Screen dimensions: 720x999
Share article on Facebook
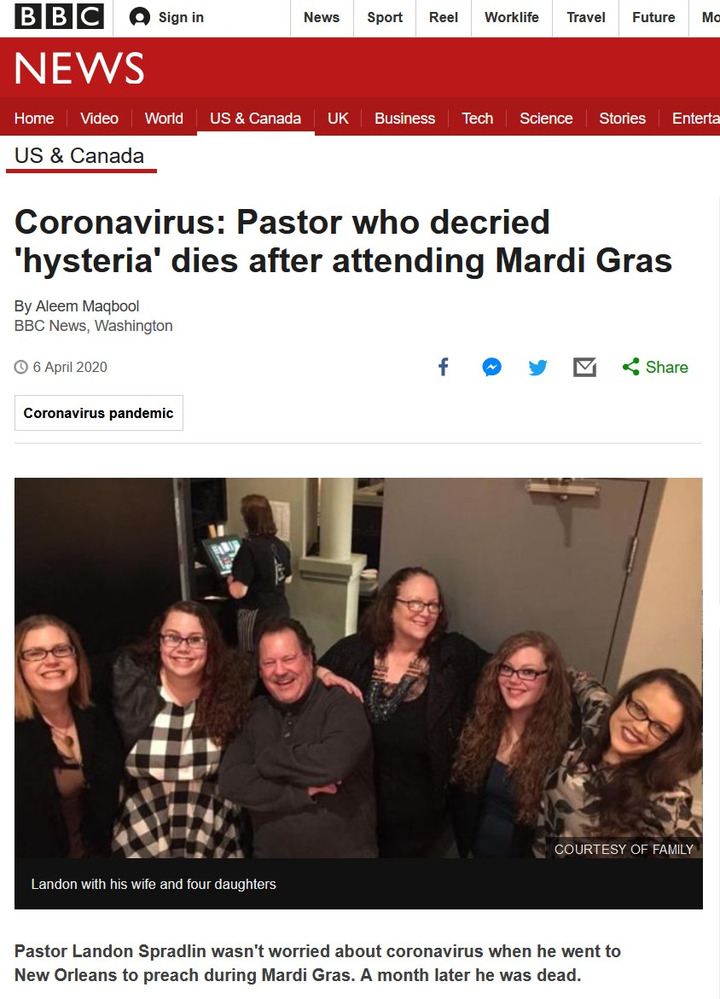(443, 367)
